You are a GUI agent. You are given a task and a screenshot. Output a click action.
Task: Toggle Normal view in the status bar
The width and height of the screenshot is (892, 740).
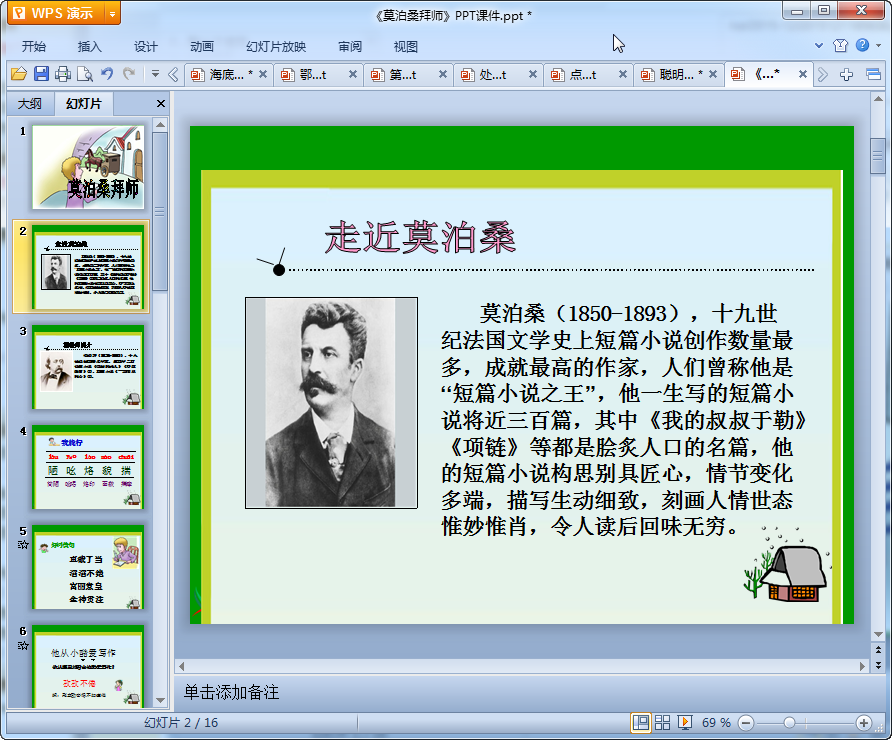(640, 722)
